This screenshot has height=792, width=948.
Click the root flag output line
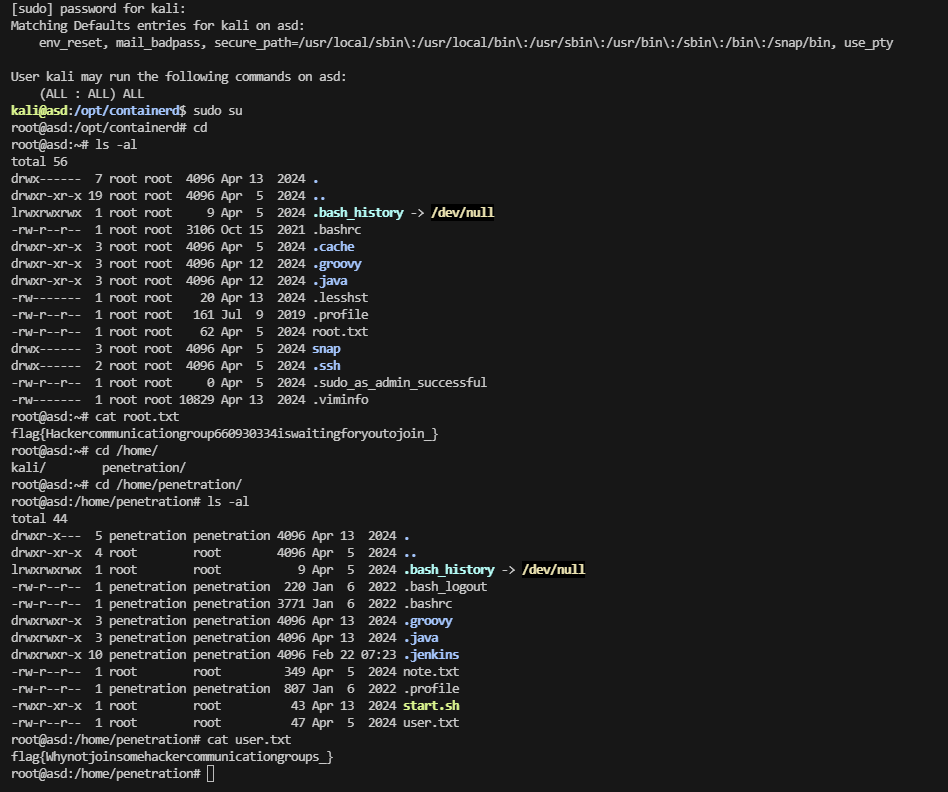tap(225, 434)
